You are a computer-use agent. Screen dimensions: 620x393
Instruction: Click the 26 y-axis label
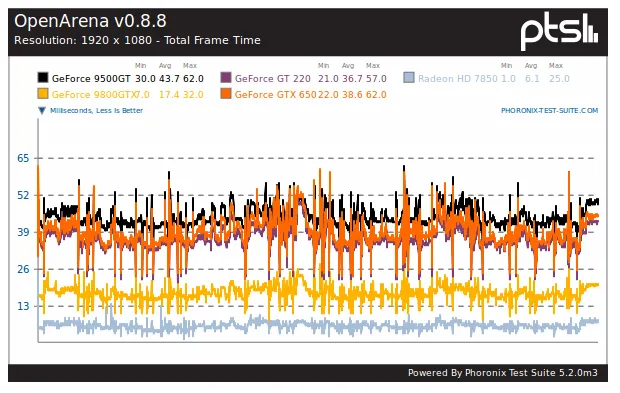tap(23, 269)
